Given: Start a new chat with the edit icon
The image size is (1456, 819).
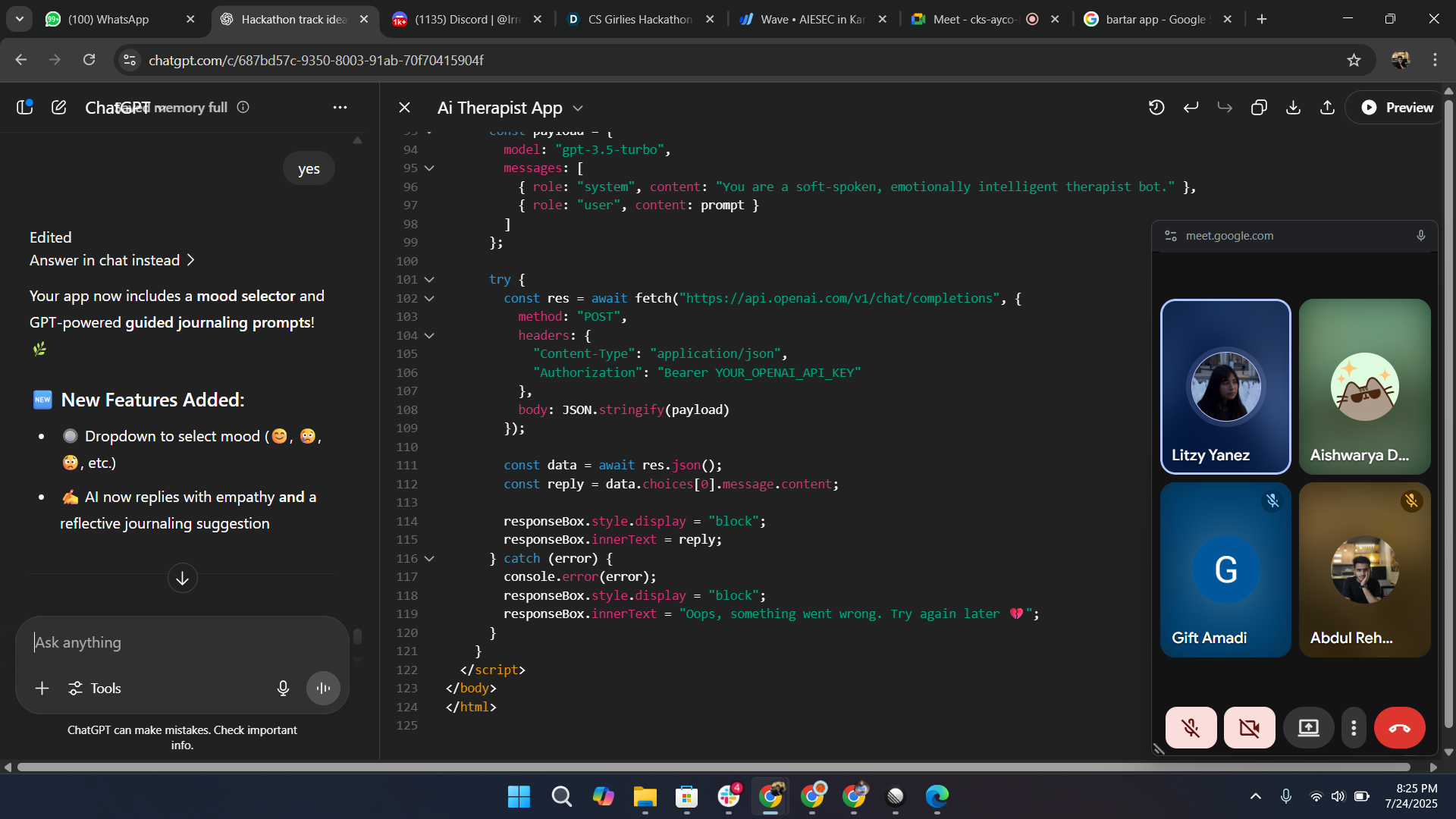Looking at the screenshot, I should coord(59,108).
